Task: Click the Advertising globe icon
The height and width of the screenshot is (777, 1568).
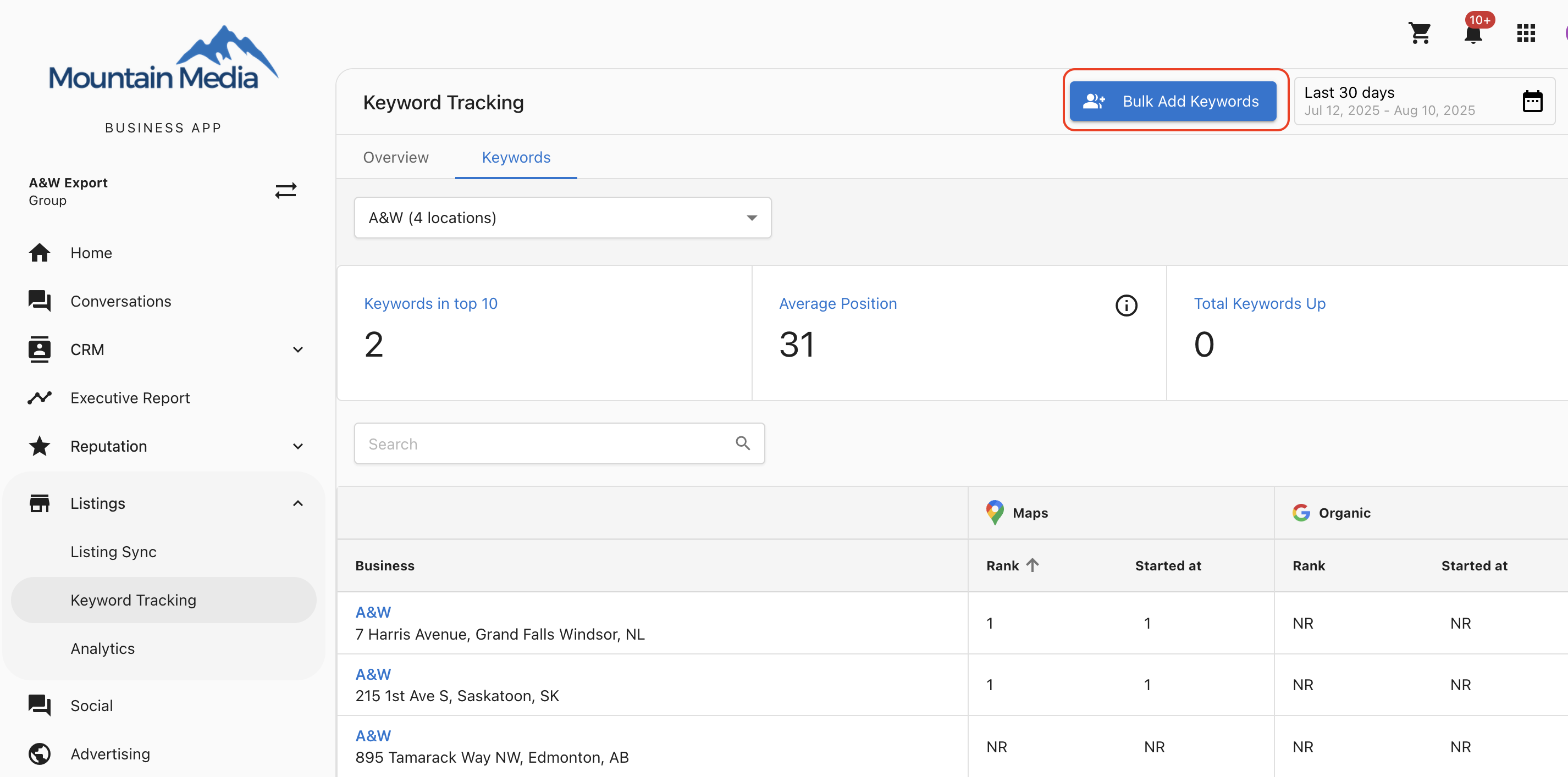Action: pyautogui.click(x=40, y=754)
